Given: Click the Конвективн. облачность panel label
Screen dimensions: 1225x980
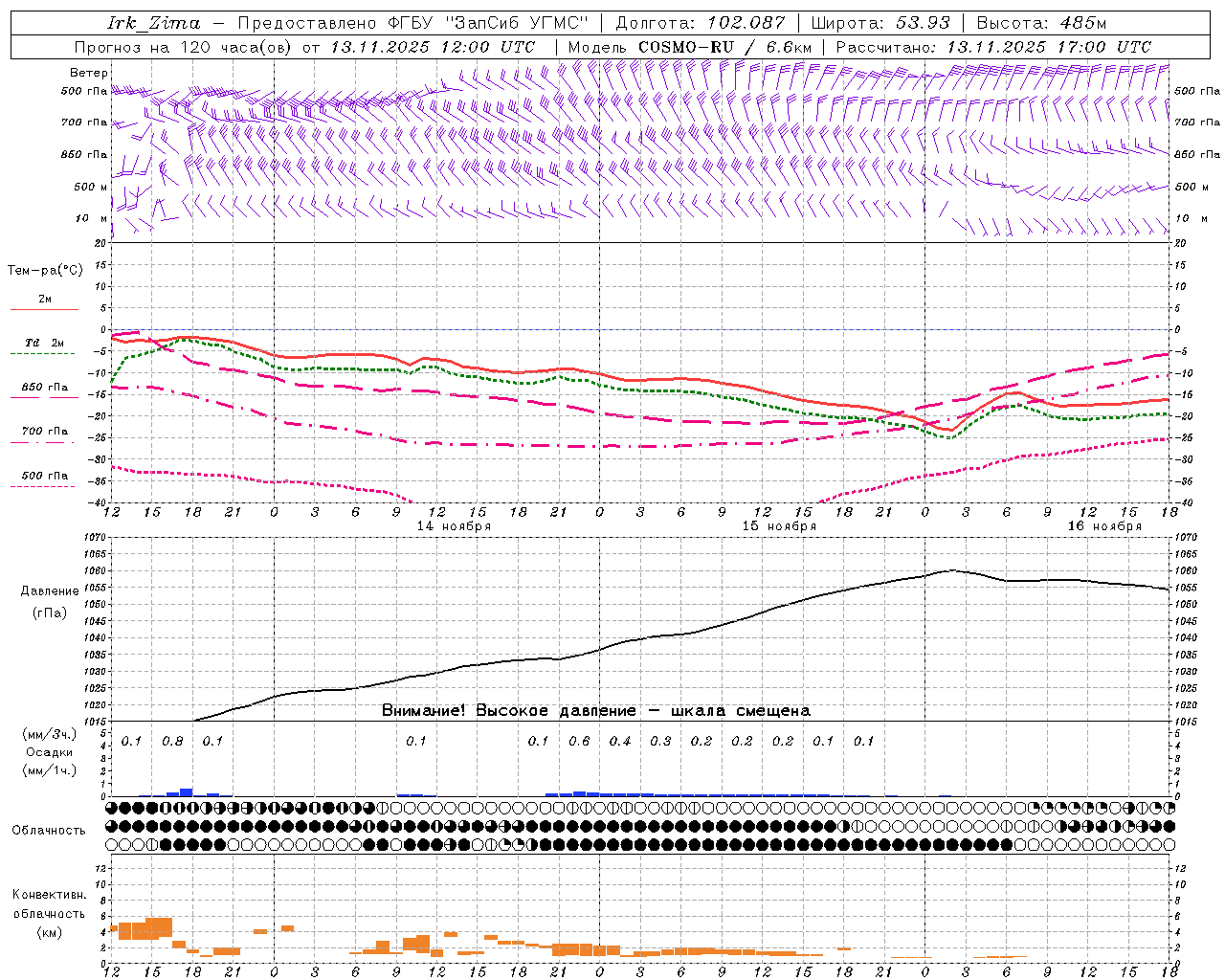Looking at the screenshot, I should [49, 913].
